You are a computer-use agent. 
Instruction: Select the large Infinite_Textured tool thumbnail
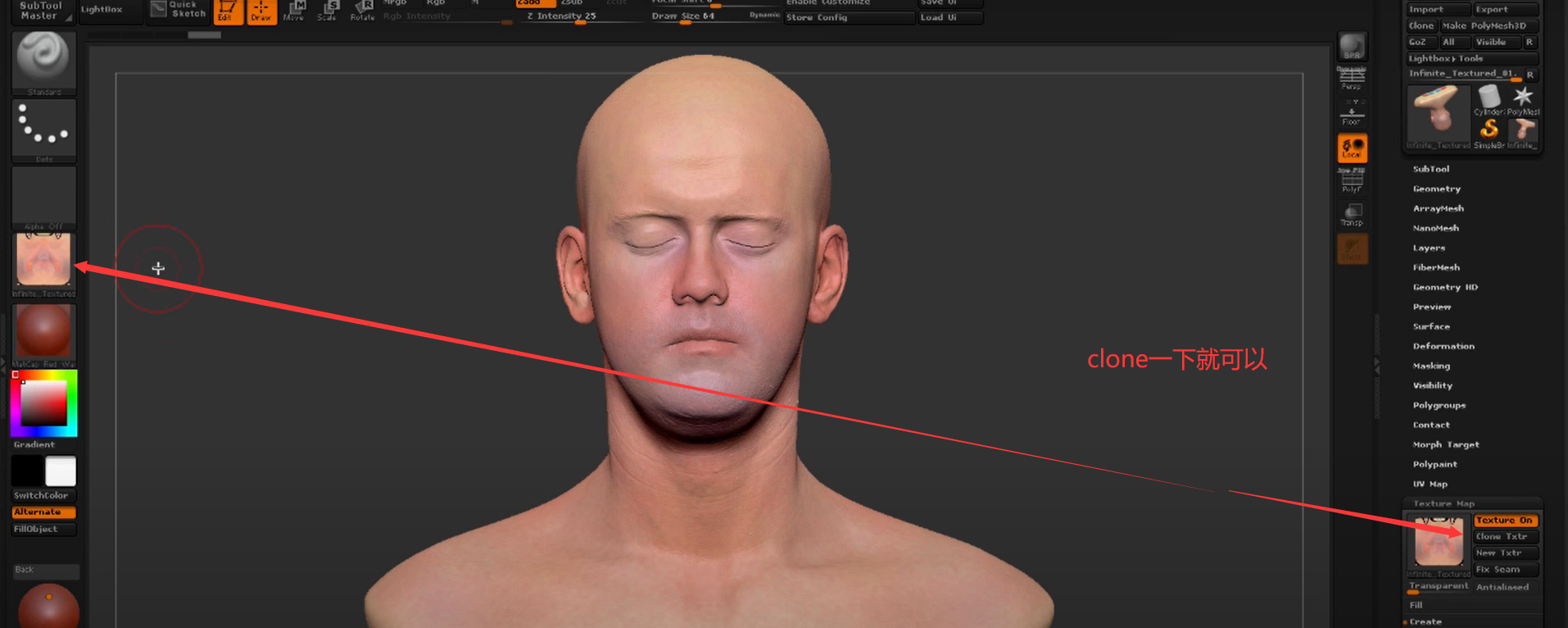tap(1438, 116)
